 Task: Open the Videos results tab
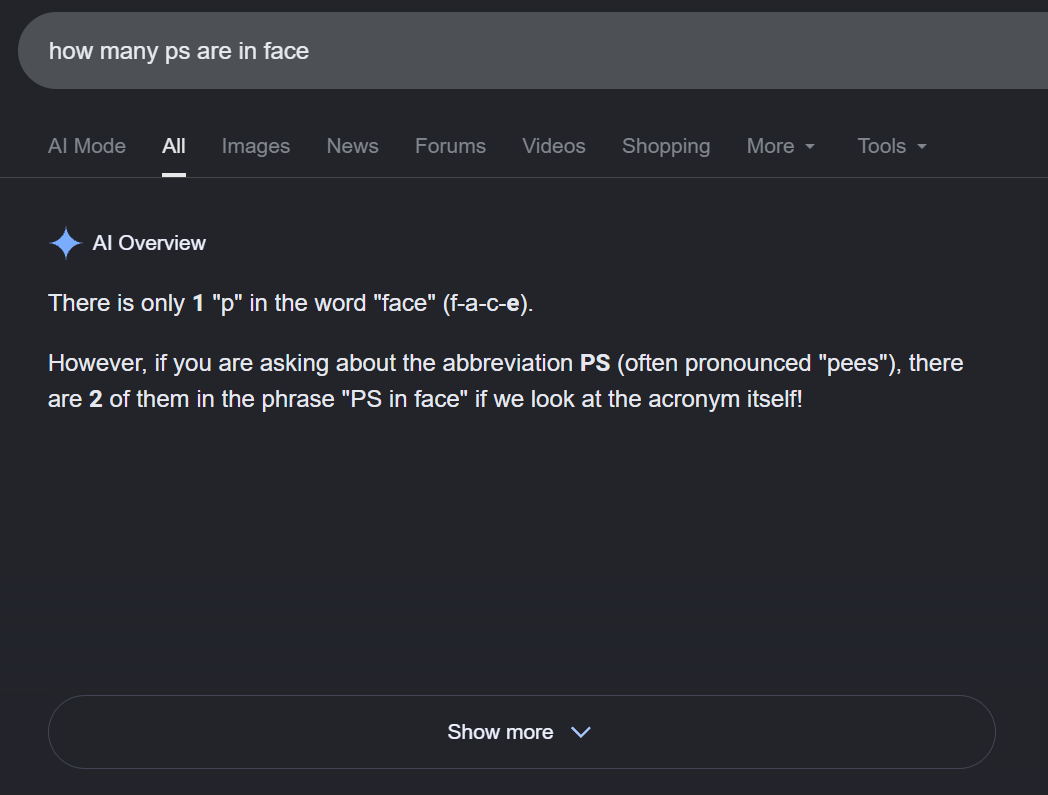pyautogui.click(x=554, y=146)
